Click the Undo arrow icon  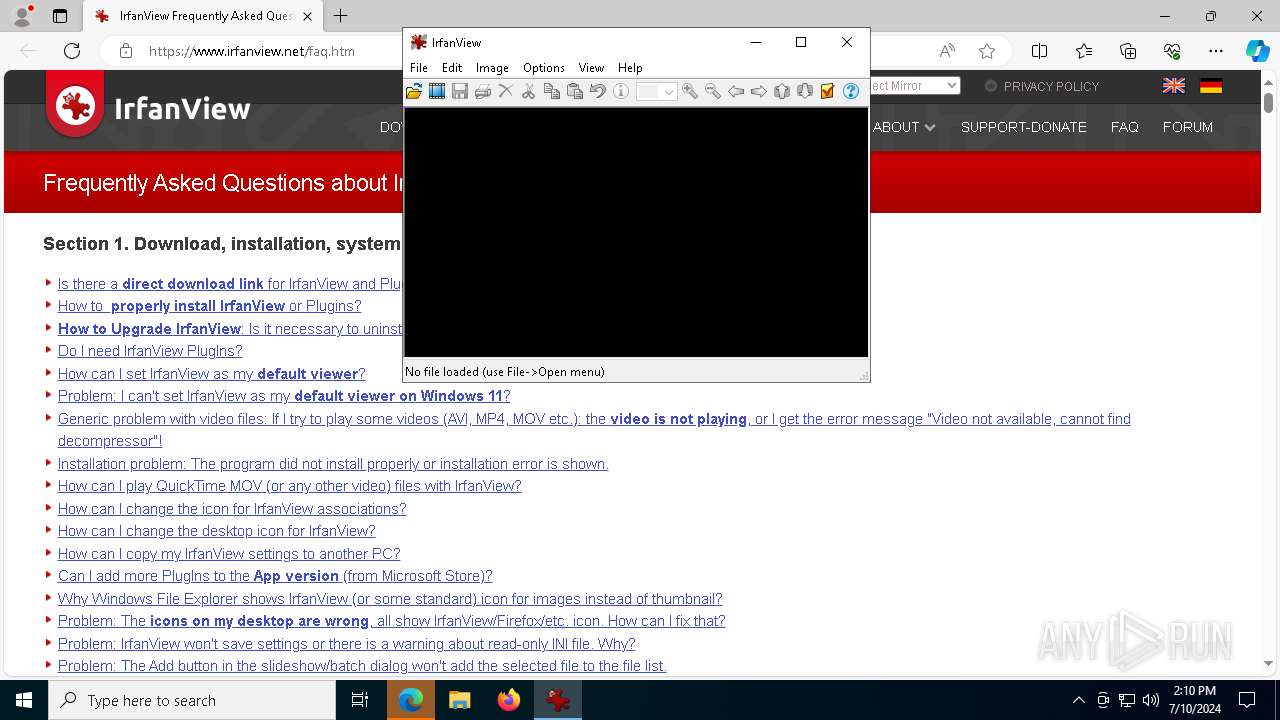click(x=598, y=91)
